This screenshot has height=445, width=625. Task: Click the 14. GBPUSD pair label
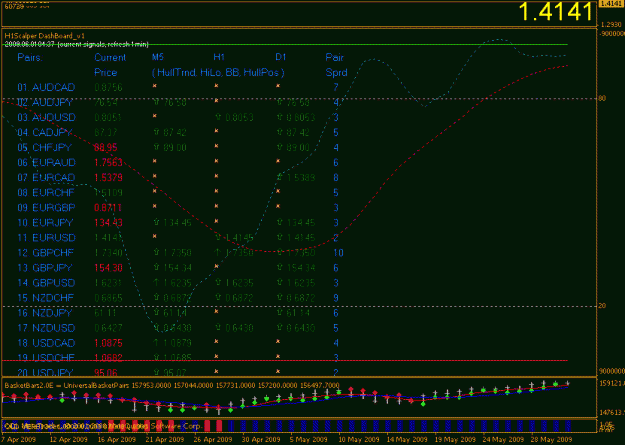tap(46, 283)
